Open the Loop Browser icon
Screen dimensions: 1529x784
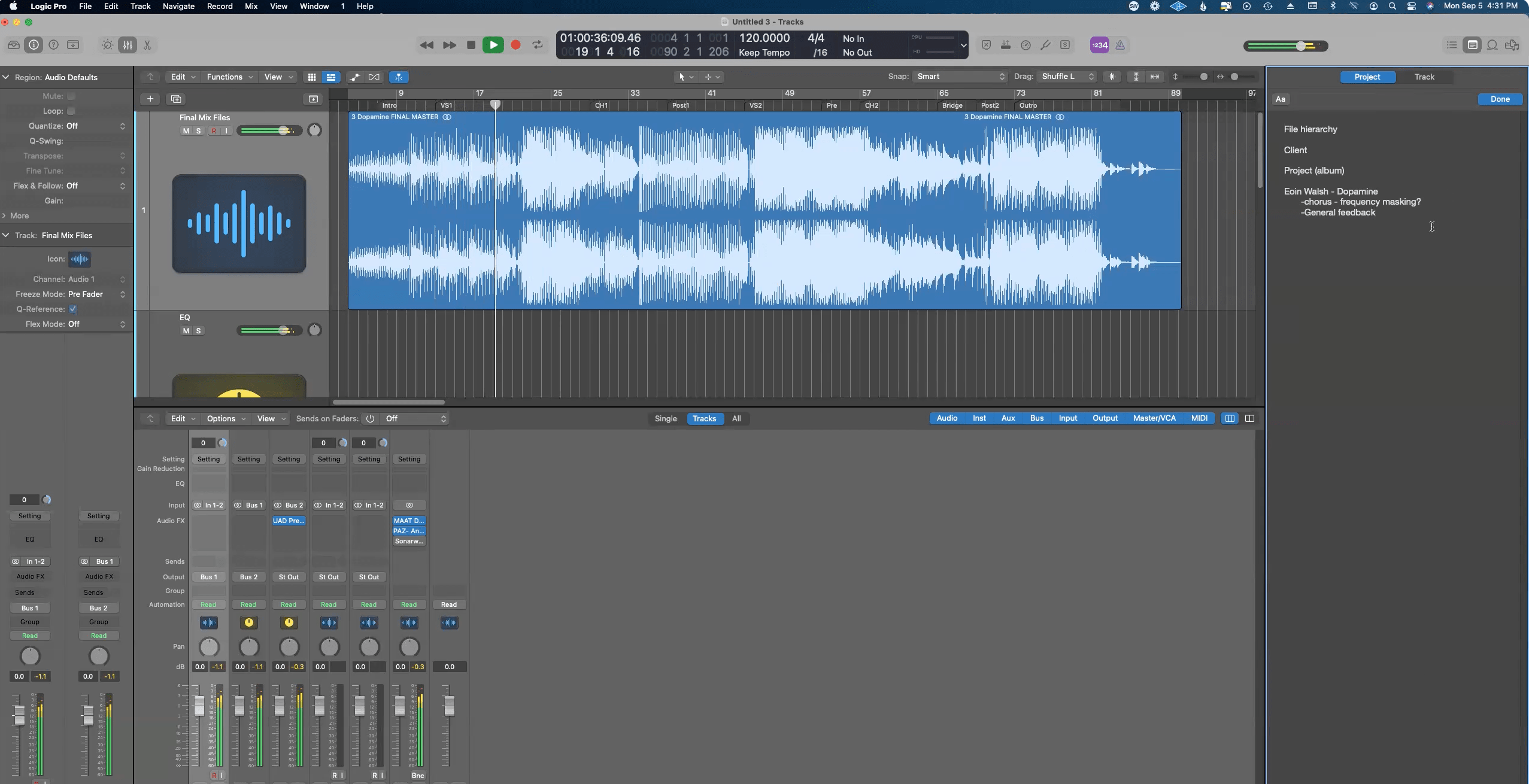[x=1492, y=45]
